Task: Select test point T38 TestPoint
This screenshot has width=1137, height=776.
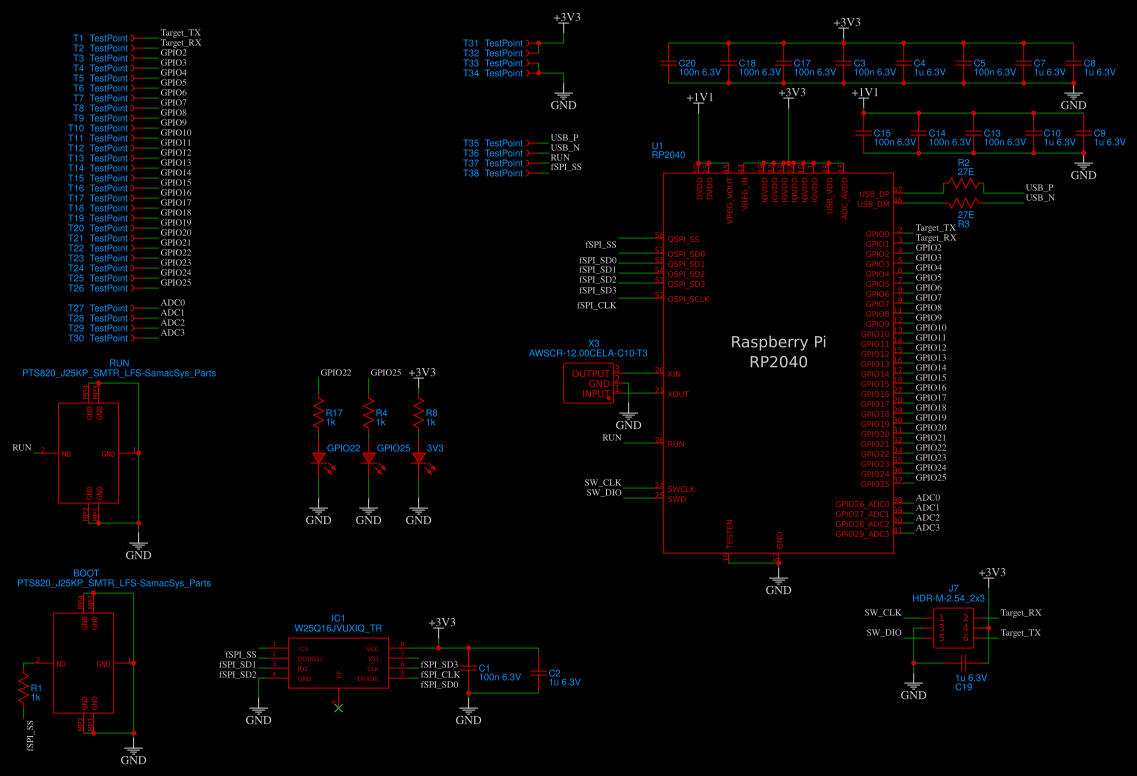Action: click(499, 173)
